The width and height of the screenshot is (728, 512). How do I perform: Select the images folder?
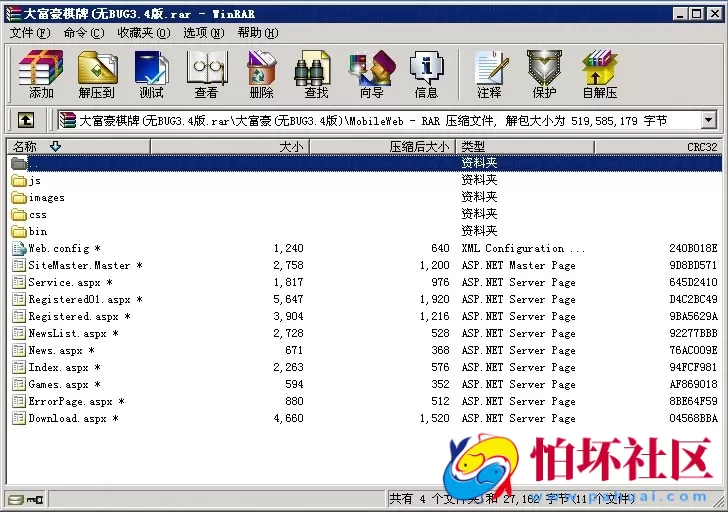coord(46,197)
